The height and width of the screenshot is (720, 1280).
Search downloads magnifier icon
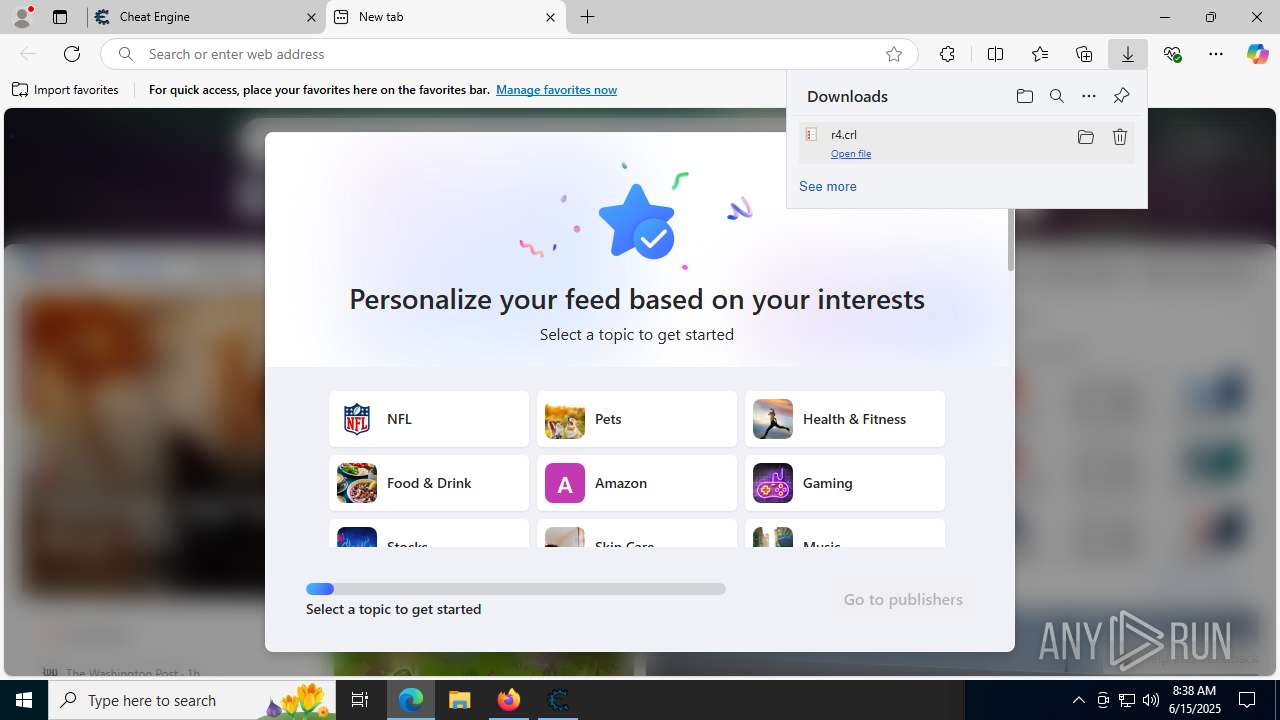(1057, 96)
